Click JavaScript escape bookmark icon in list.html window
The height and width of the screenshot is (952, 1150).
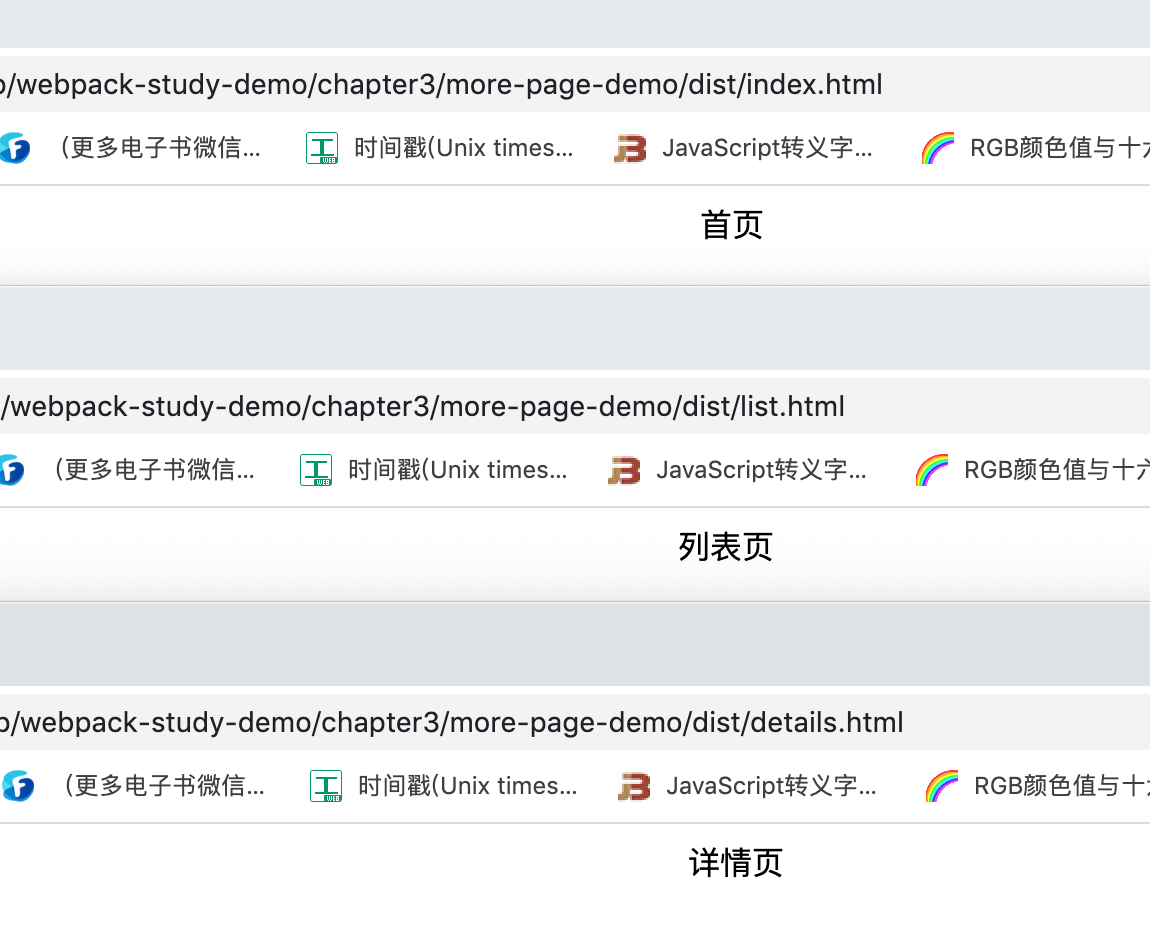point(624,470)
